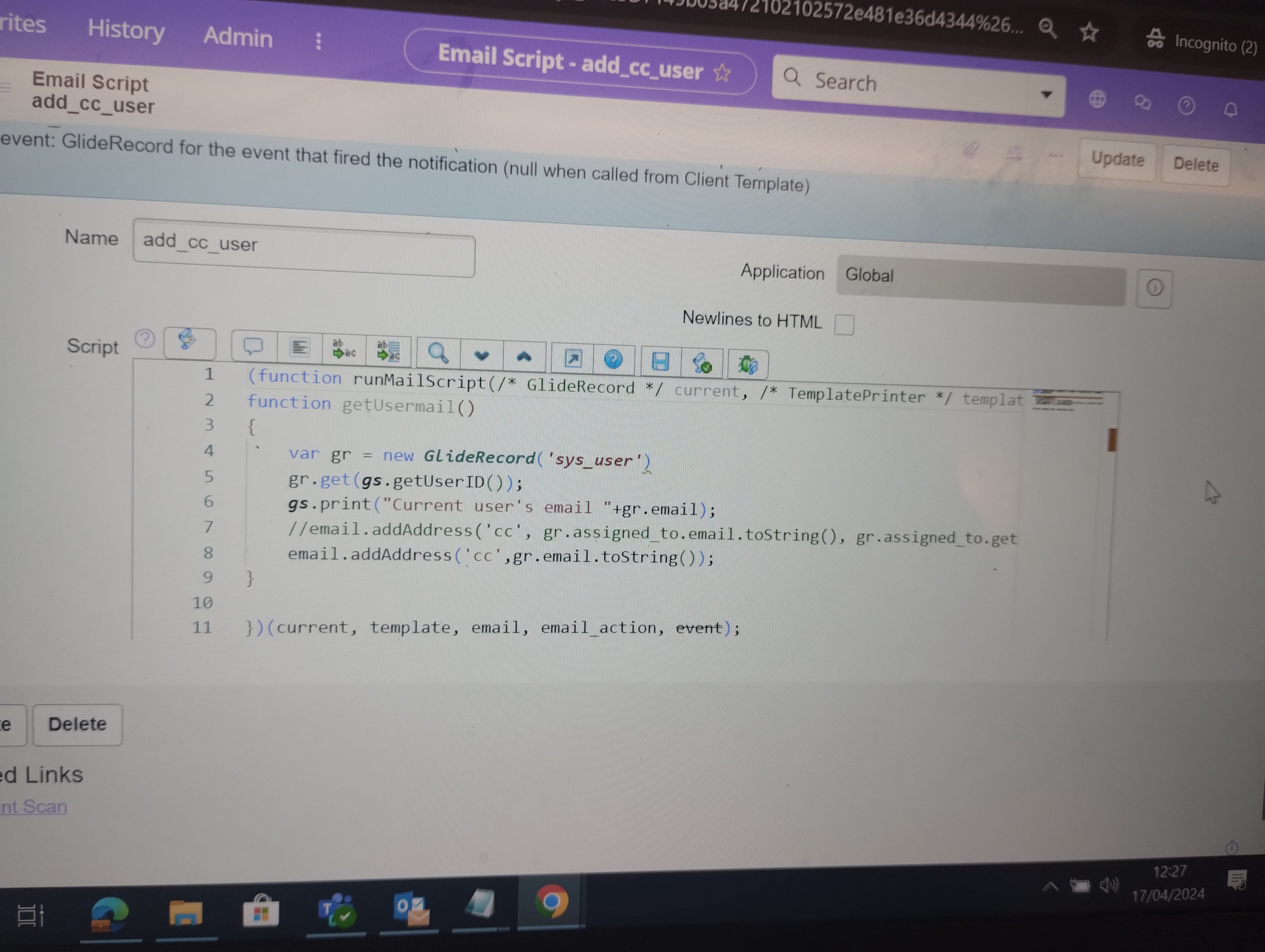Click the 'function getUsermail()' line
The image size is (1265, 952).
(x=360, y=405)
